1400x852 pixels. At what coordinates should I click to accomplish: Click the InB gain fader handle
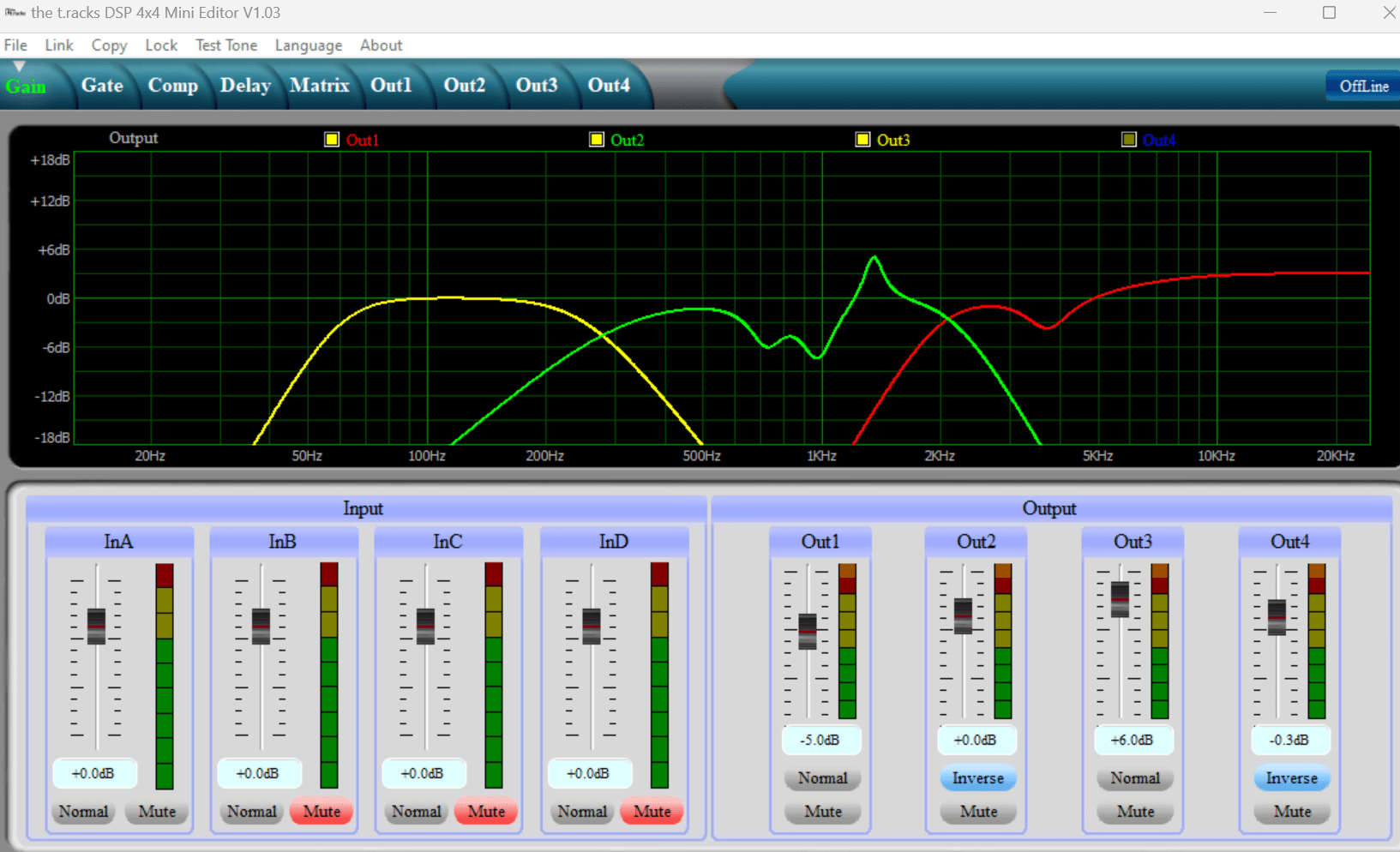click(x=261, y=627)
